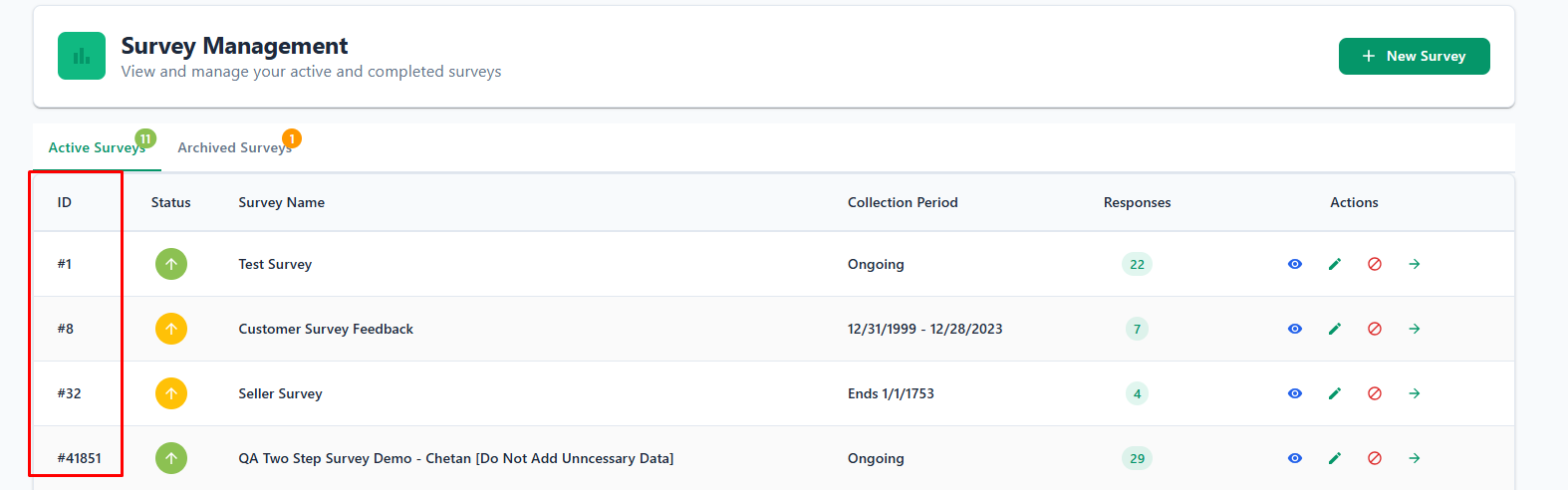Click the 22 responses badge
The height and width of the screenshot is (490, 1568).
coord(1136,264)
